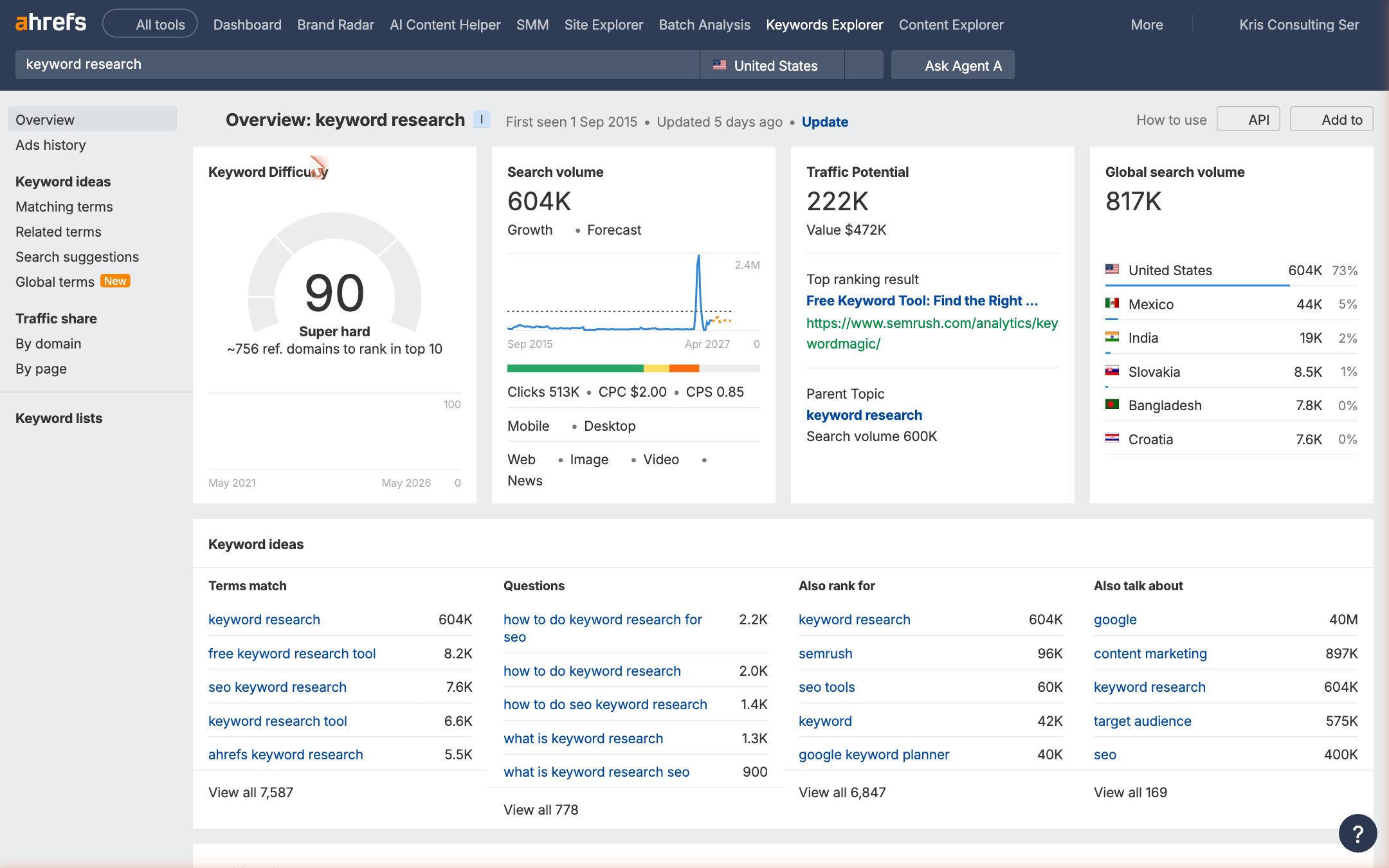
Task: Open free keyword research tool keyword
Action: coord(292,653)
